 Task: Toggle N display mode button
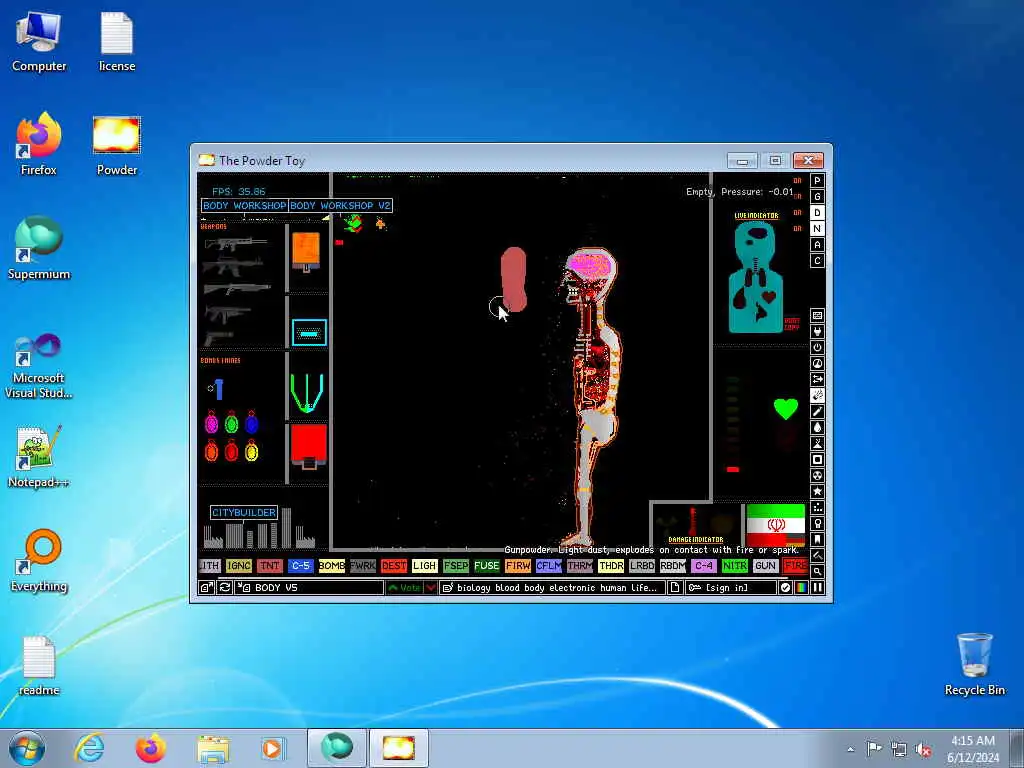(x=817, y=229)
